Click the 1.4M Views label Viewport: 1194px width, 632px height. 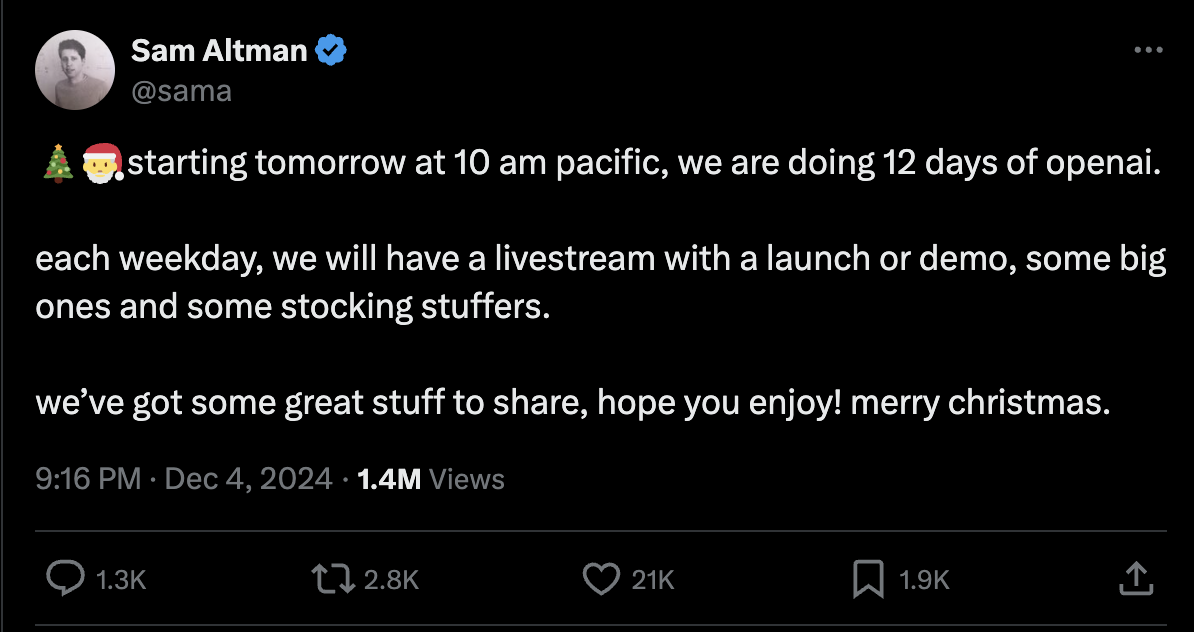point(430,479)
